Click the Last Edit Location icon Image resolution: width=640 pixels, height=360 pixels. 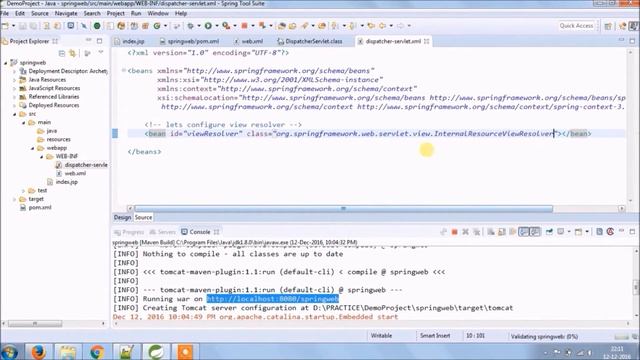371,26
